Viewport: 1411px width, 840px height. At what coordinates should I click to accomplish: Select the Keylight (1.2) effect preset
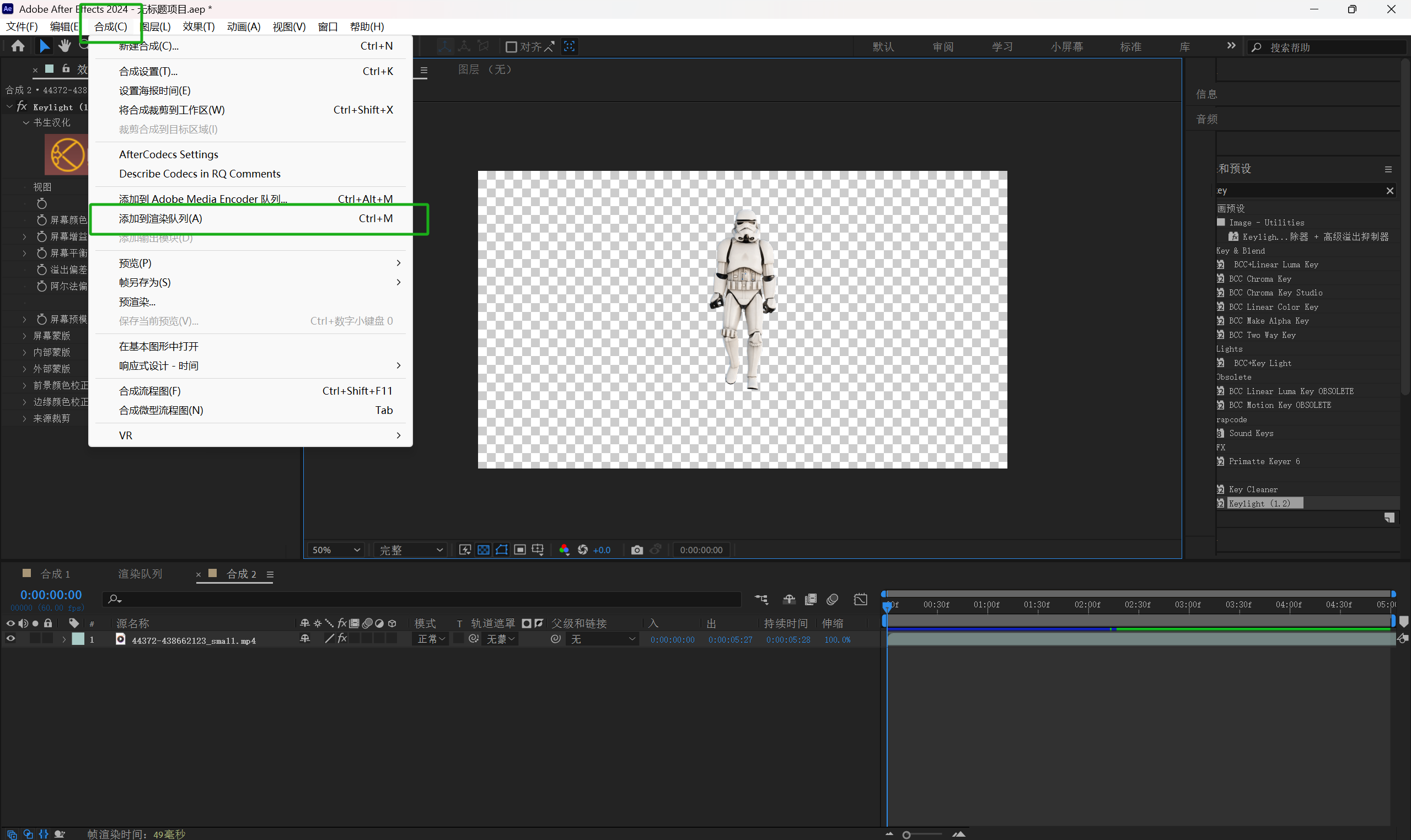1260,504
